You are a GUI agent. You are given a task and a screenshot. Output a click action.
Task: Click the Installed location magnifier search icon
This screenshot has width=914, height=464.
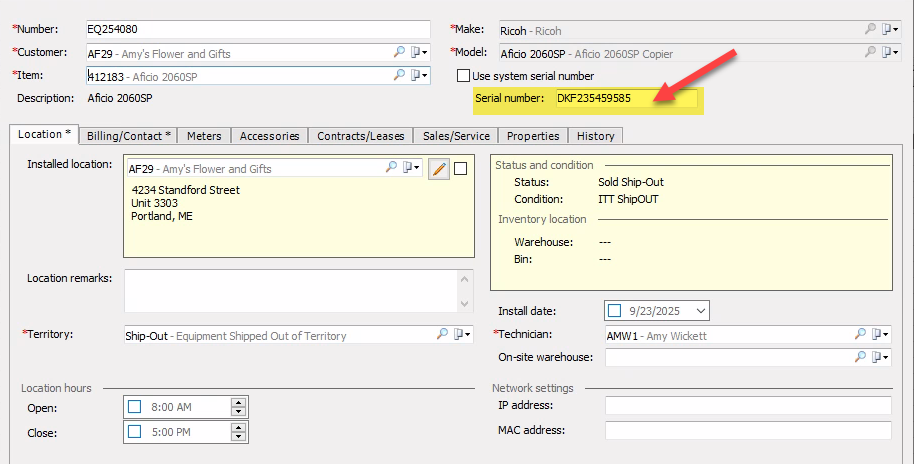coord(391,167)
